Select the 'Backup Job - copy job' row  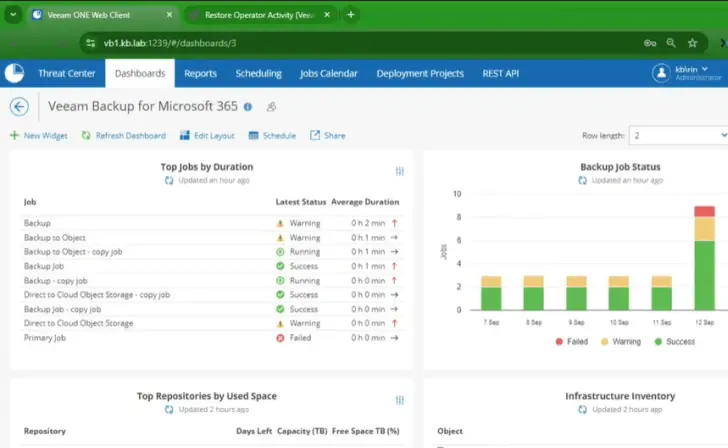[212, 309]
